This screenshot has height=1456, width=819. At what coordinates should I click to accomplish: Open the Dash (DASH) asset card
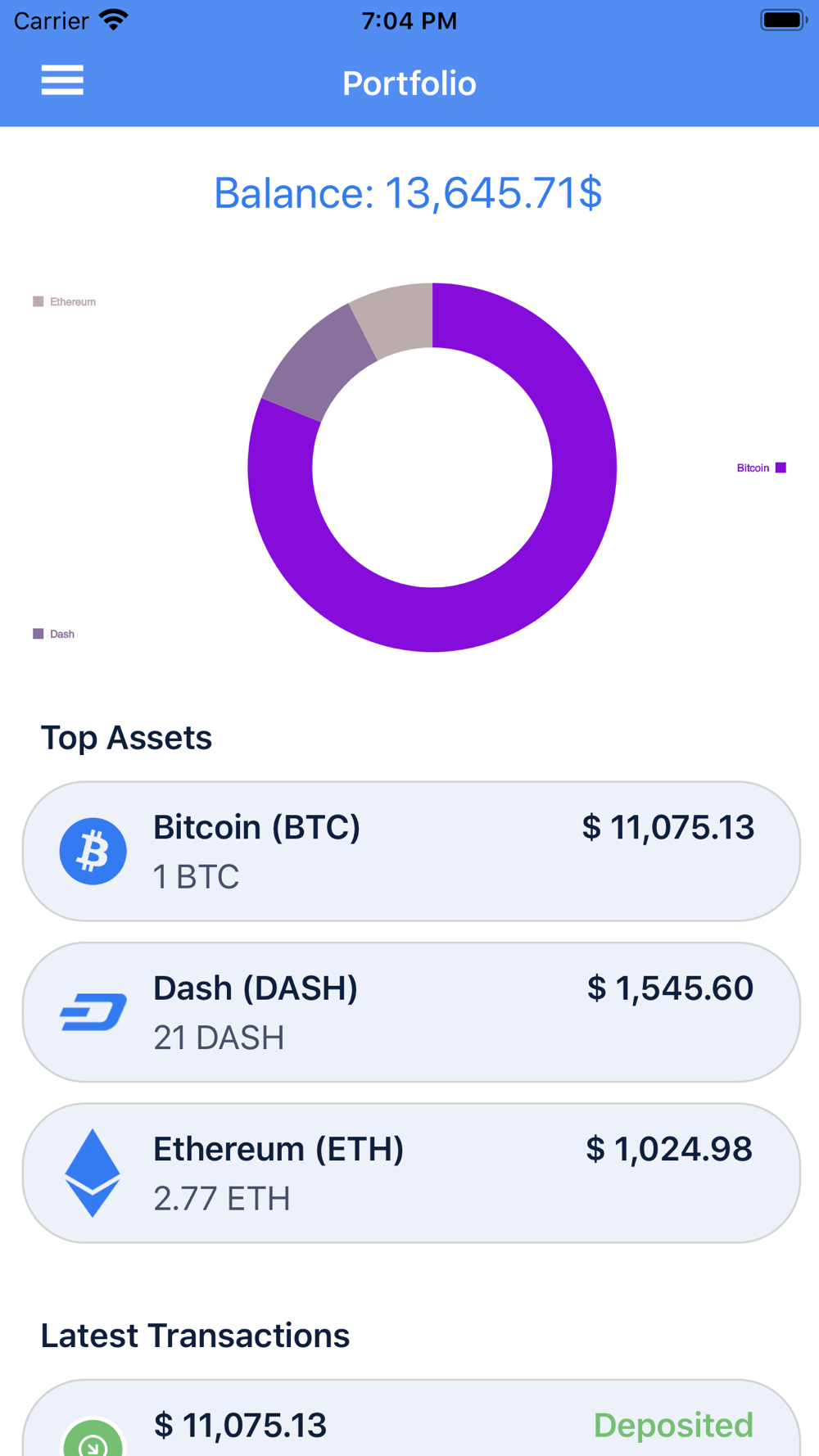pos(411,1012)
